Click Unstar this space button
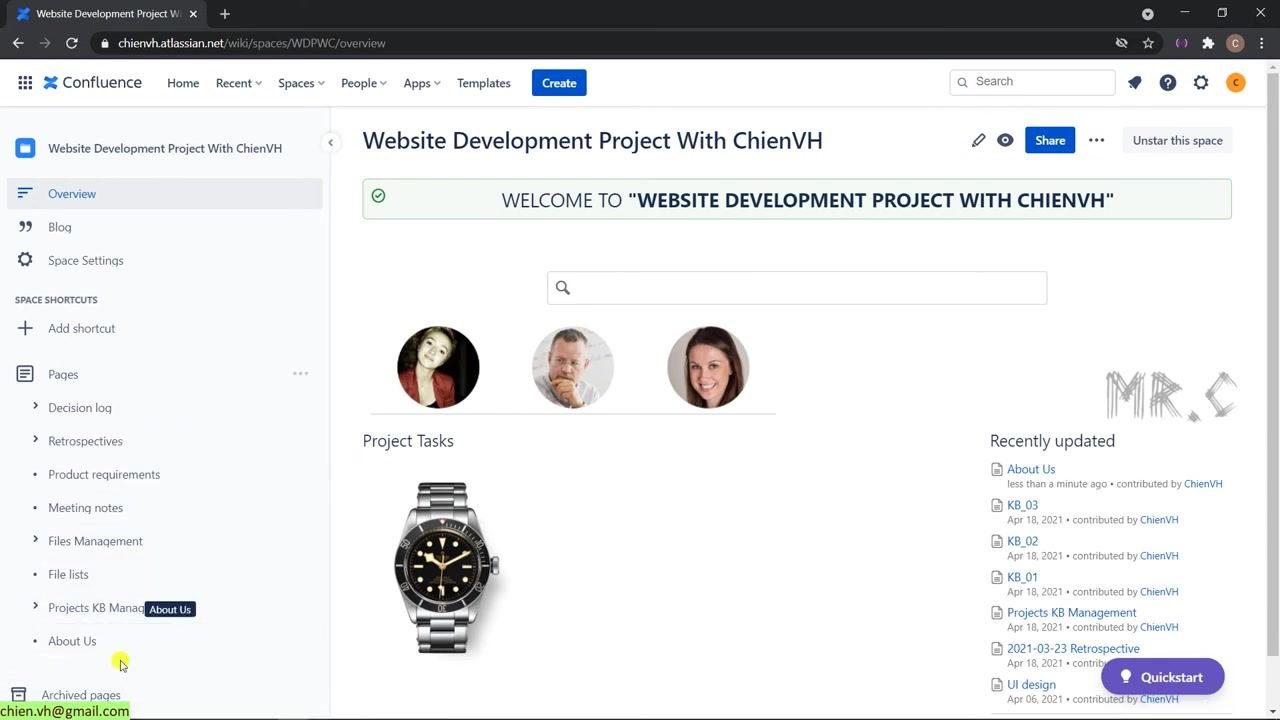Image resolution: width=1280 pixels, height=720 pixels. click(x=1177, y=140)
